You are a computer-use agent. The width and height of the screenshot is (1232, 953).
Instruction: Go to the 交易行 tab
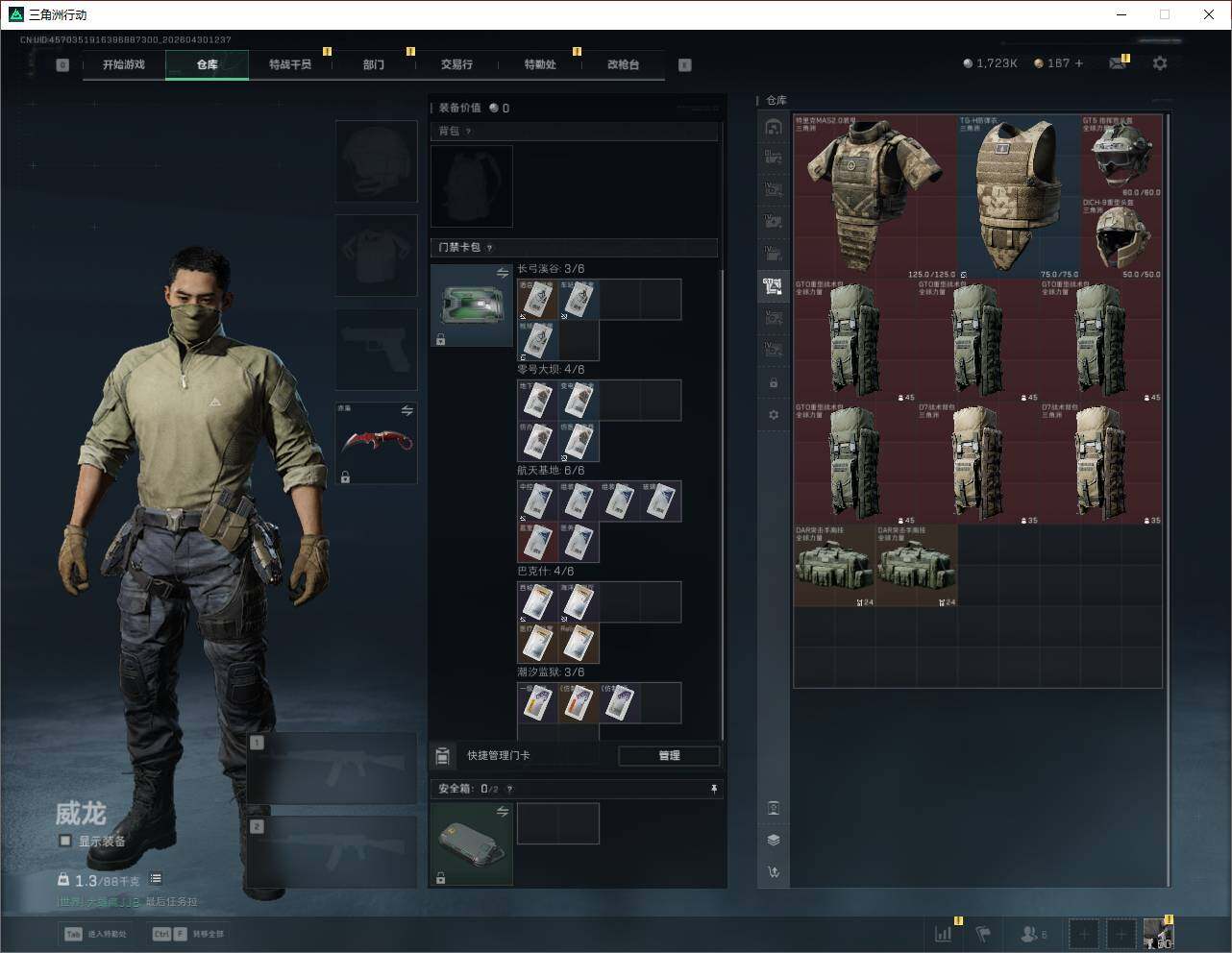point(456,64)
